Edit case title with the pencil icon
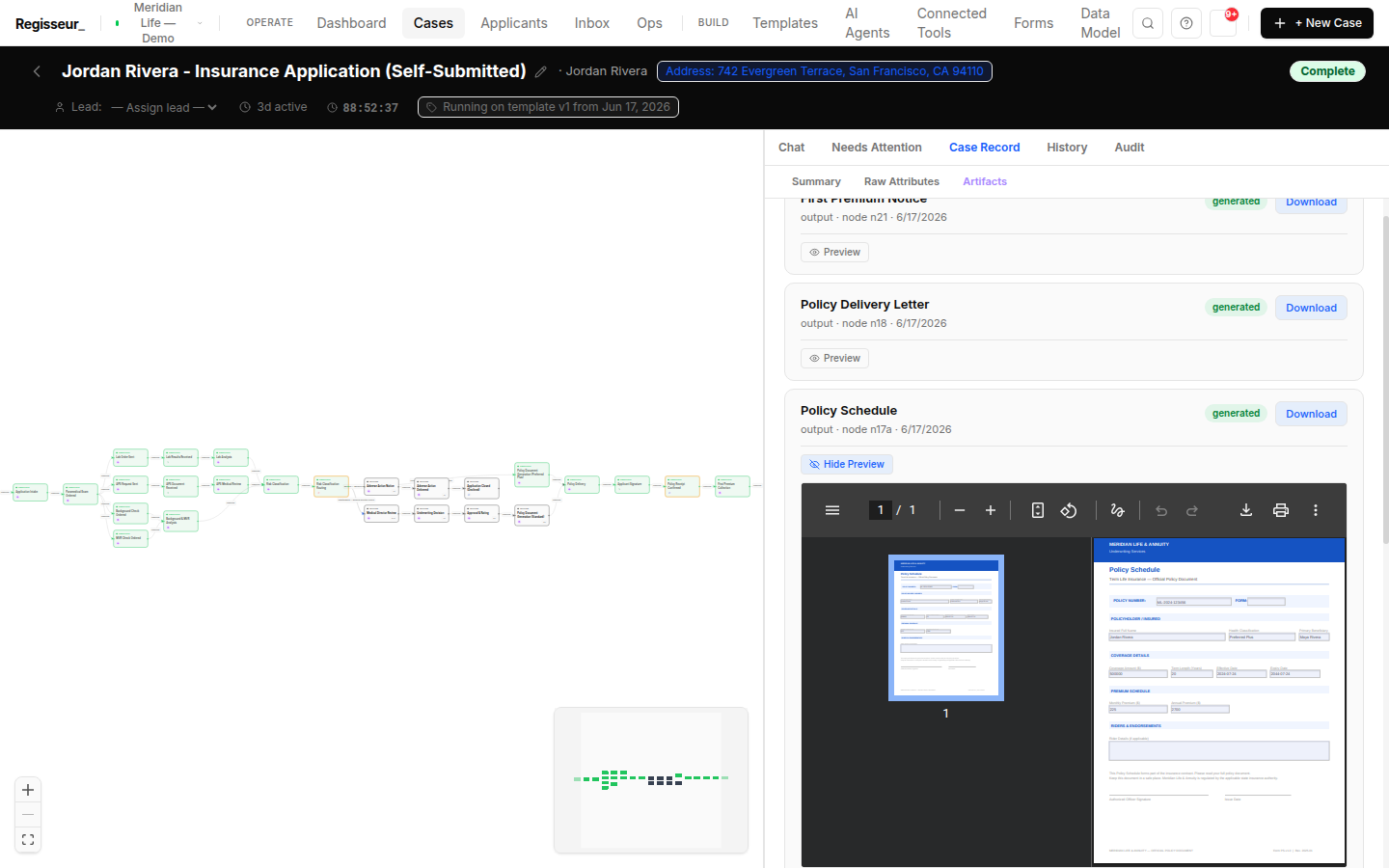This screenshot has width=1389, height=868. coord(541,71)
